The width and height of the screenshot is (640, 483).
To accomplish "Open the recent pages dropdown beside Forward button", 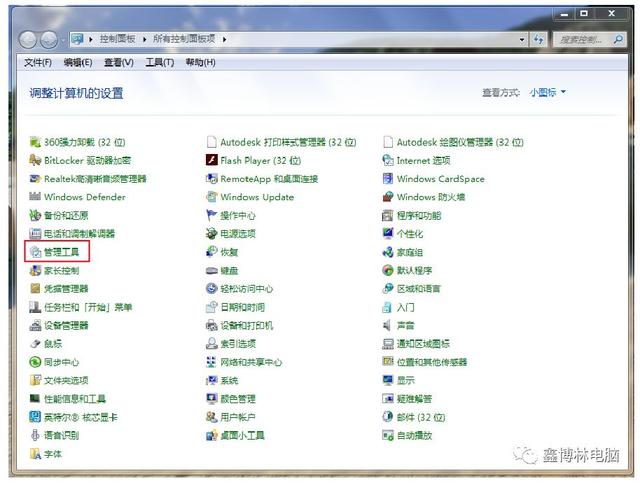I will pyautogui.click(x=63, y=40).
